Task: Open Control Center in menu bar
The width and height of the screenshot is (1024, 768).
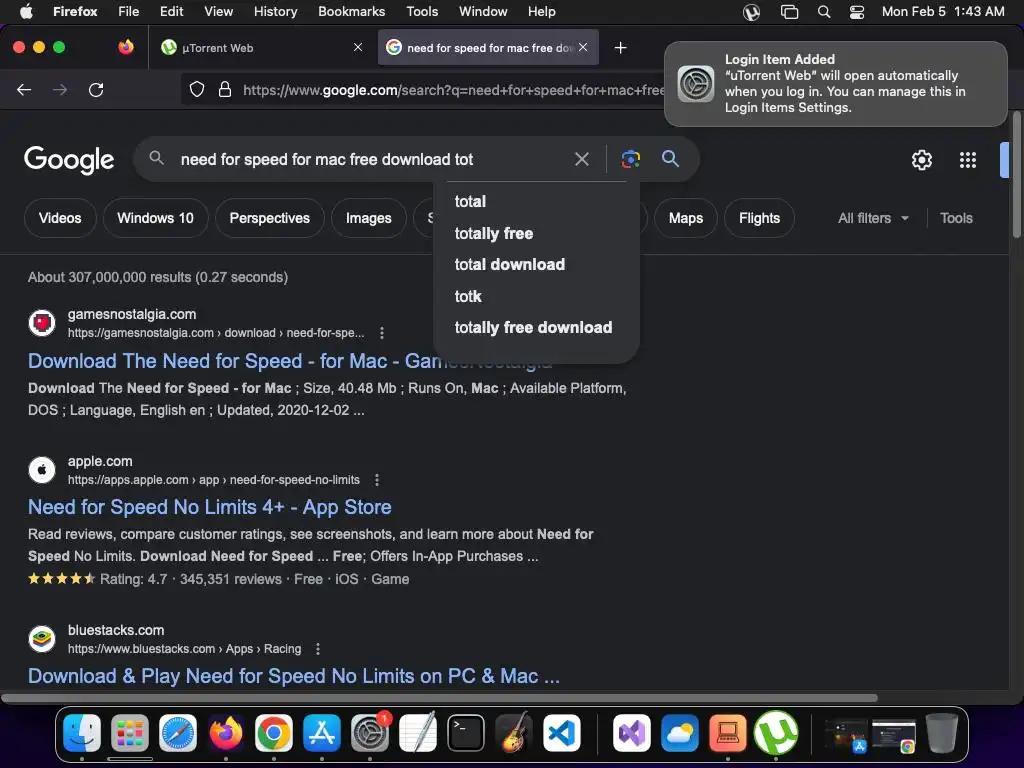Action: click(857, 12)
